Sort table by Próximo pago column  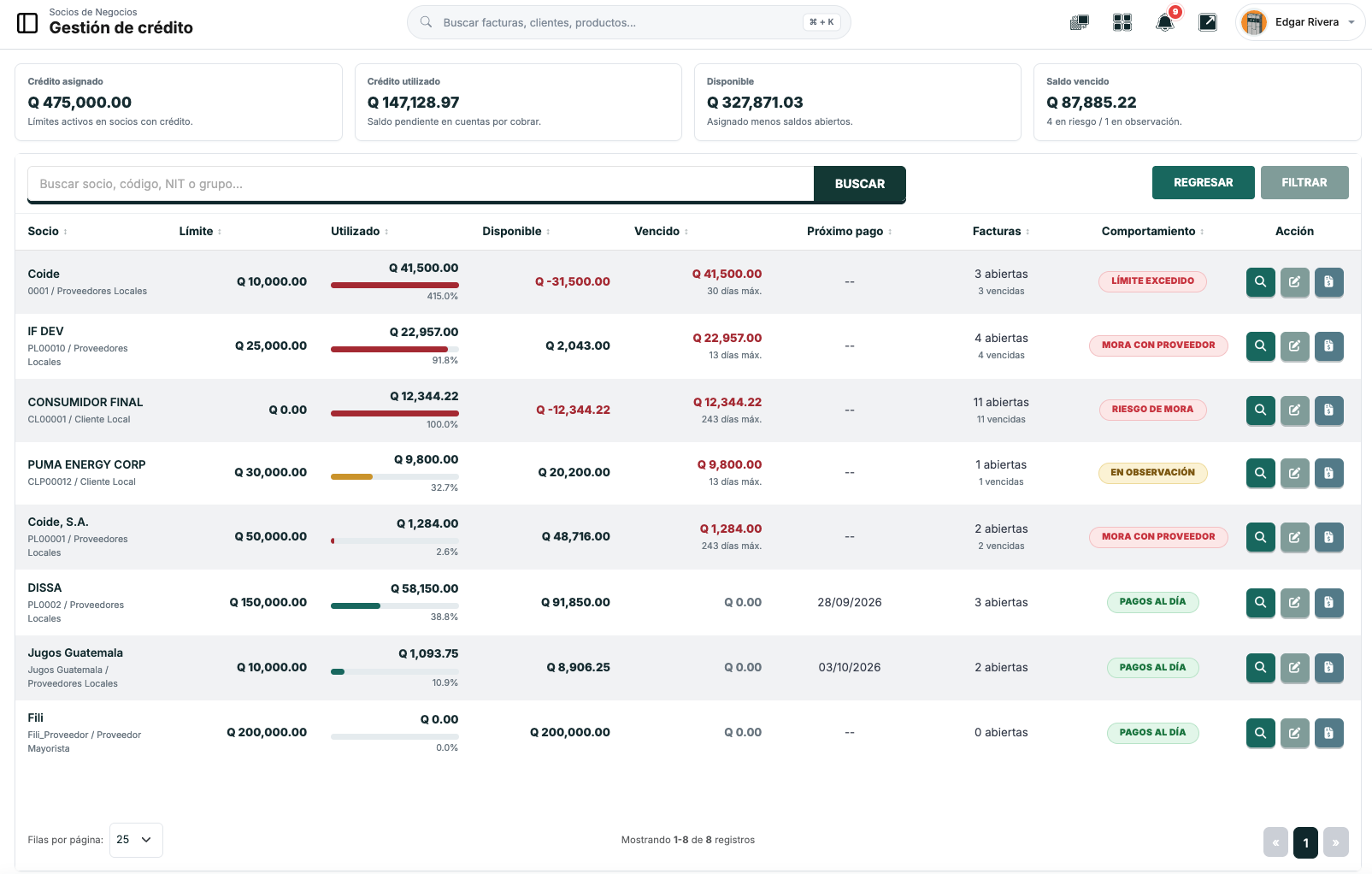tap(850, 232)
